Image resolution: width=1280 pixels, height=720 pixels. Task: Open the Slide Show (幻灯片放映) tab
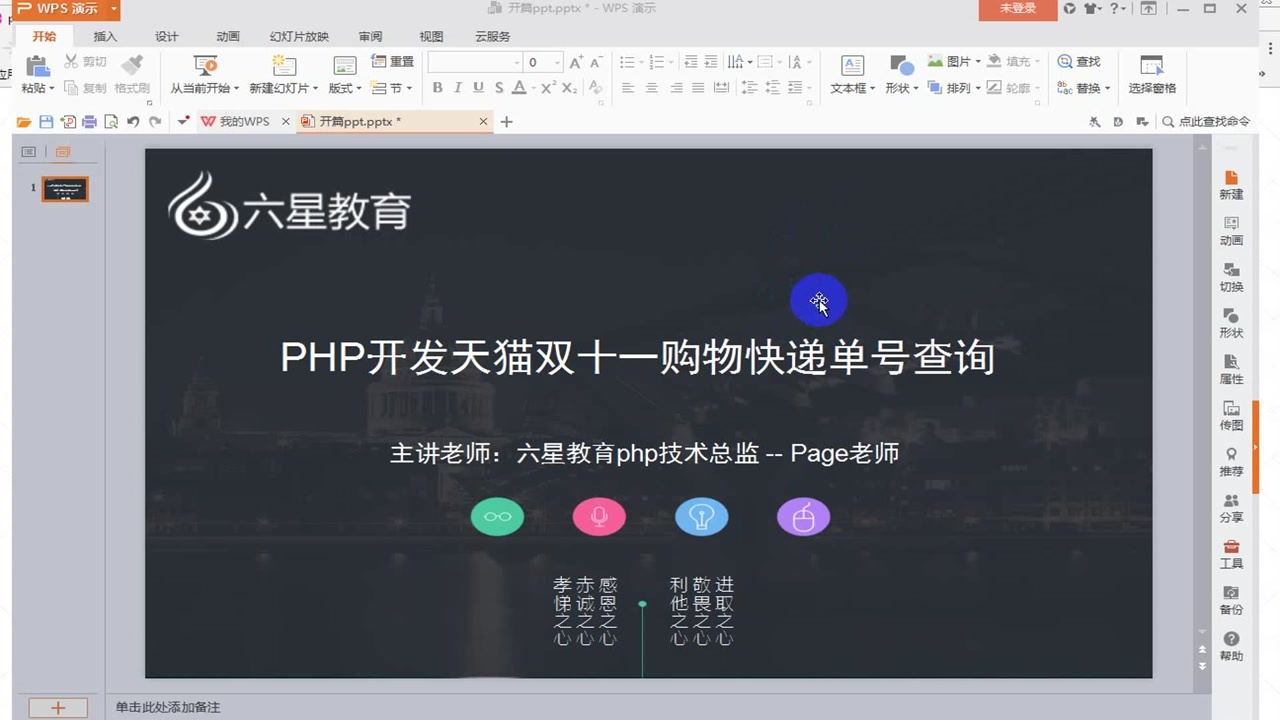pos(299,36)
